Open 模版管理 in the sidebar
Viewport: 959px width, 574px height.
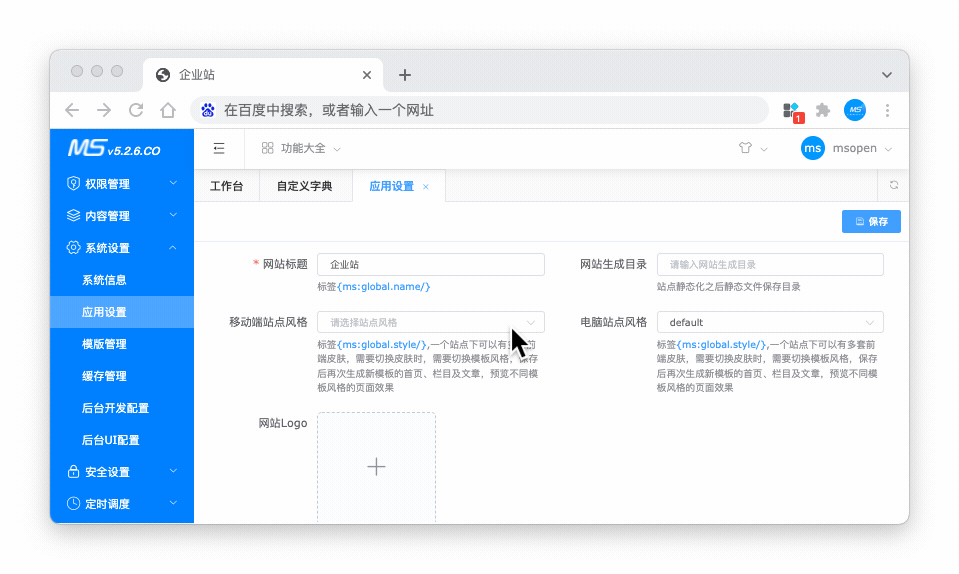pyautogui.click(x=104, y=344)
